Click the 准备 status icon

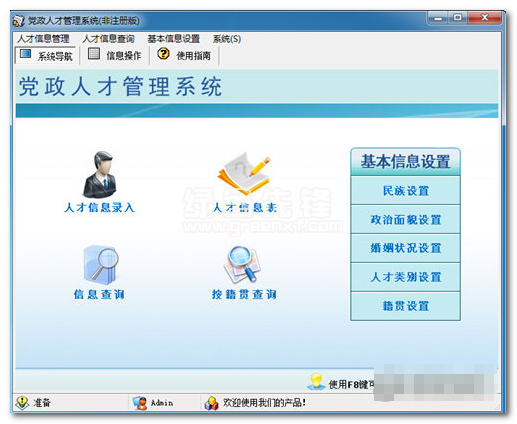[22, 403]
